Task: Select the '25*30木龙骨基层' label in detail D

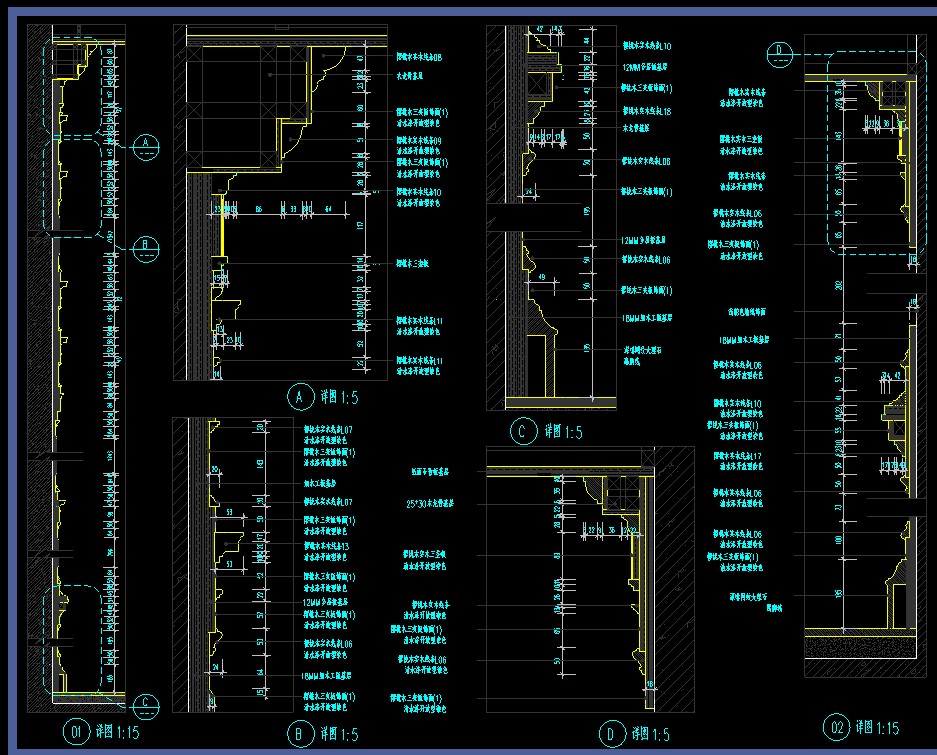Action: pos(430,504)
